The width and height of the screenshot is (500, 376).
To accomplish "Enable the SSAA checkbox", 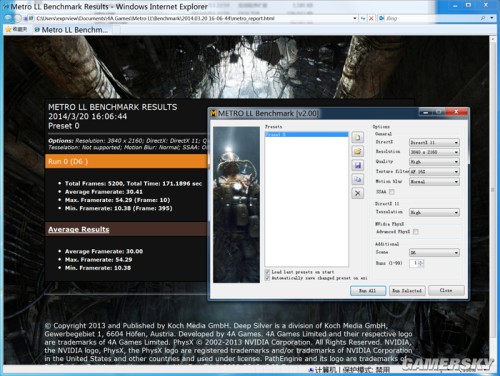I will click(x=392, y=192).
